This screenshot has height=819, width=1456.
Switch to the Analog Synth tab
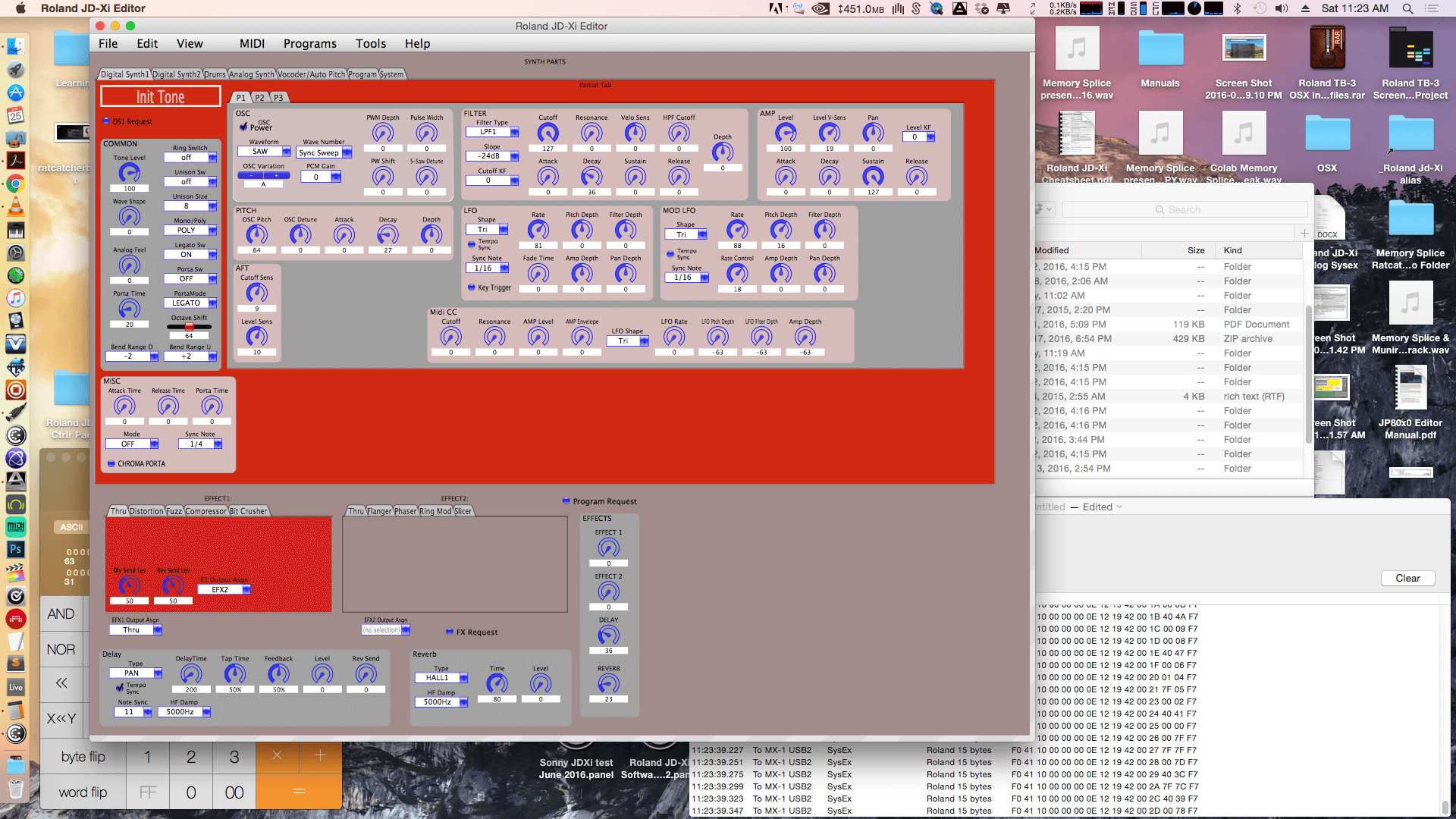click(x=251, y=74)
